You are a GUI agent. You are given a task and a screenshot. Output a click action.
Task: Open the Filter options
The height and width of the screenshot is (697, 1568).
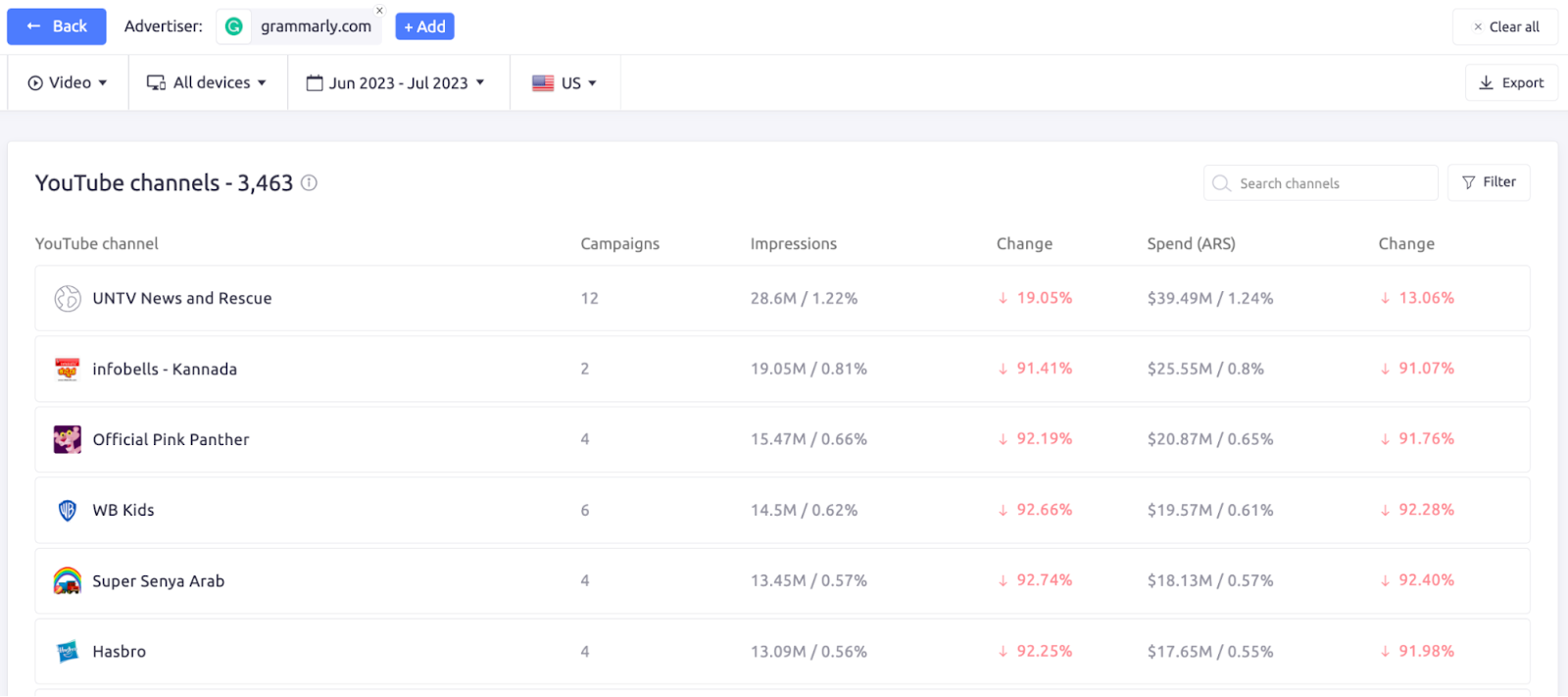point(1489,182)
